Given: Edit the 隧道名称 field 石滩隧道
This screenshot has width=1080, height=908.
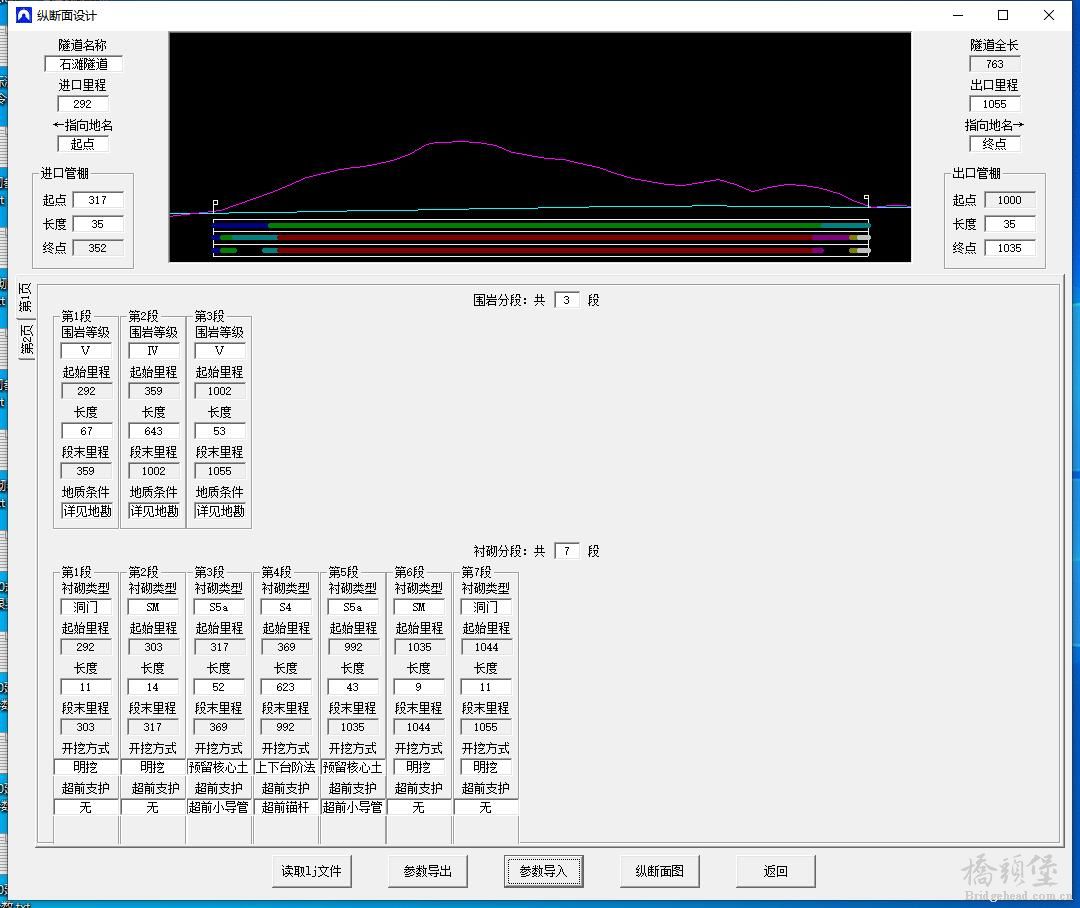Looking at the screenshot, I should [x=83, y=64].
